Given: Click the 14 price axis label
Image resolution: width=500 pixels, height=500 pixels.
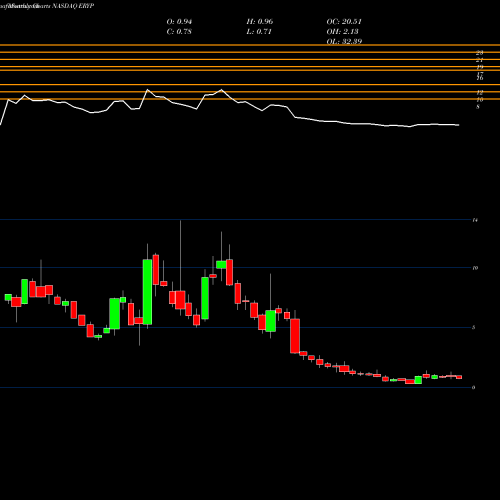Looking at the screenshot, I should point(475,220).
